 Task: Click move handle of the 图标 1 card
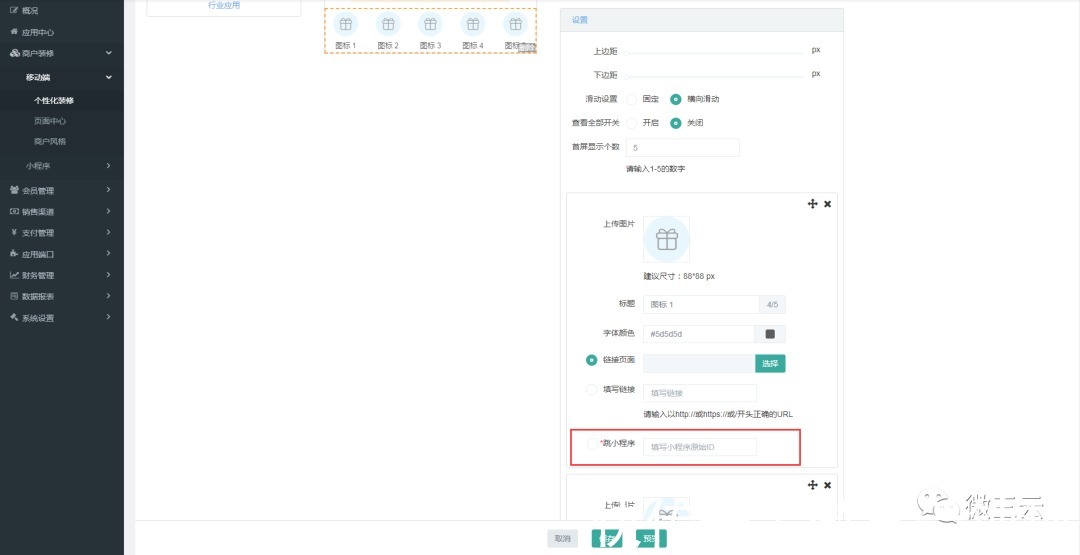[813, 204]
